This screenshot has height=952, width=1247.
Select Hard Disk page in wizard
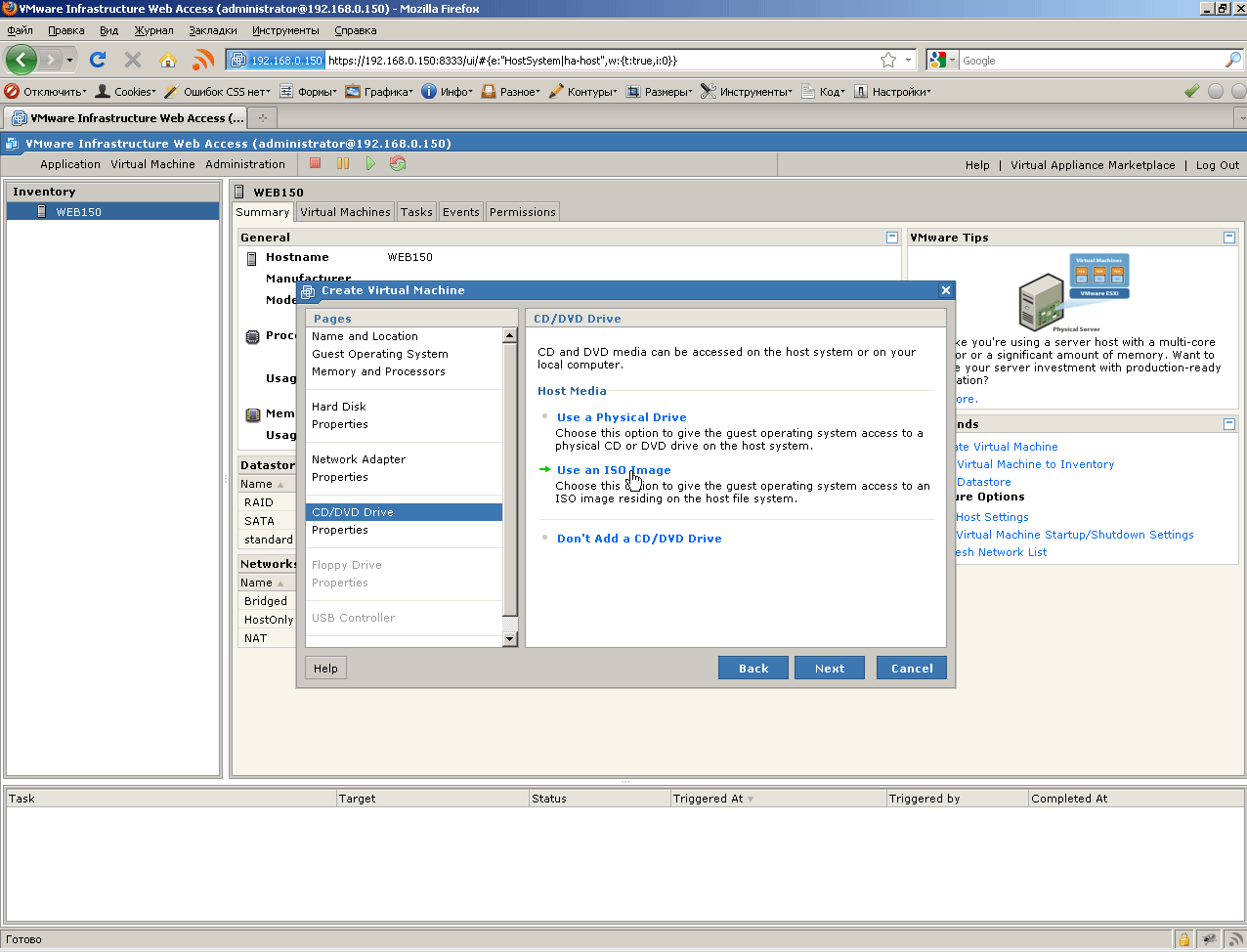[339, 407]
